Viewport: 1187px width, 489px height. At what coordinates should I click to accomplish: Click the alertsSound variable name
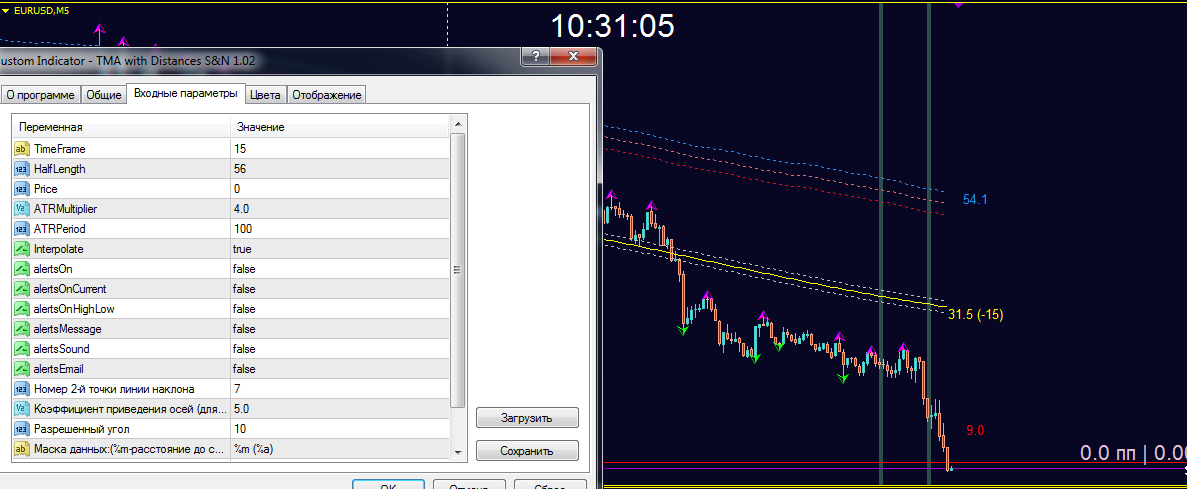click(61, 349)
